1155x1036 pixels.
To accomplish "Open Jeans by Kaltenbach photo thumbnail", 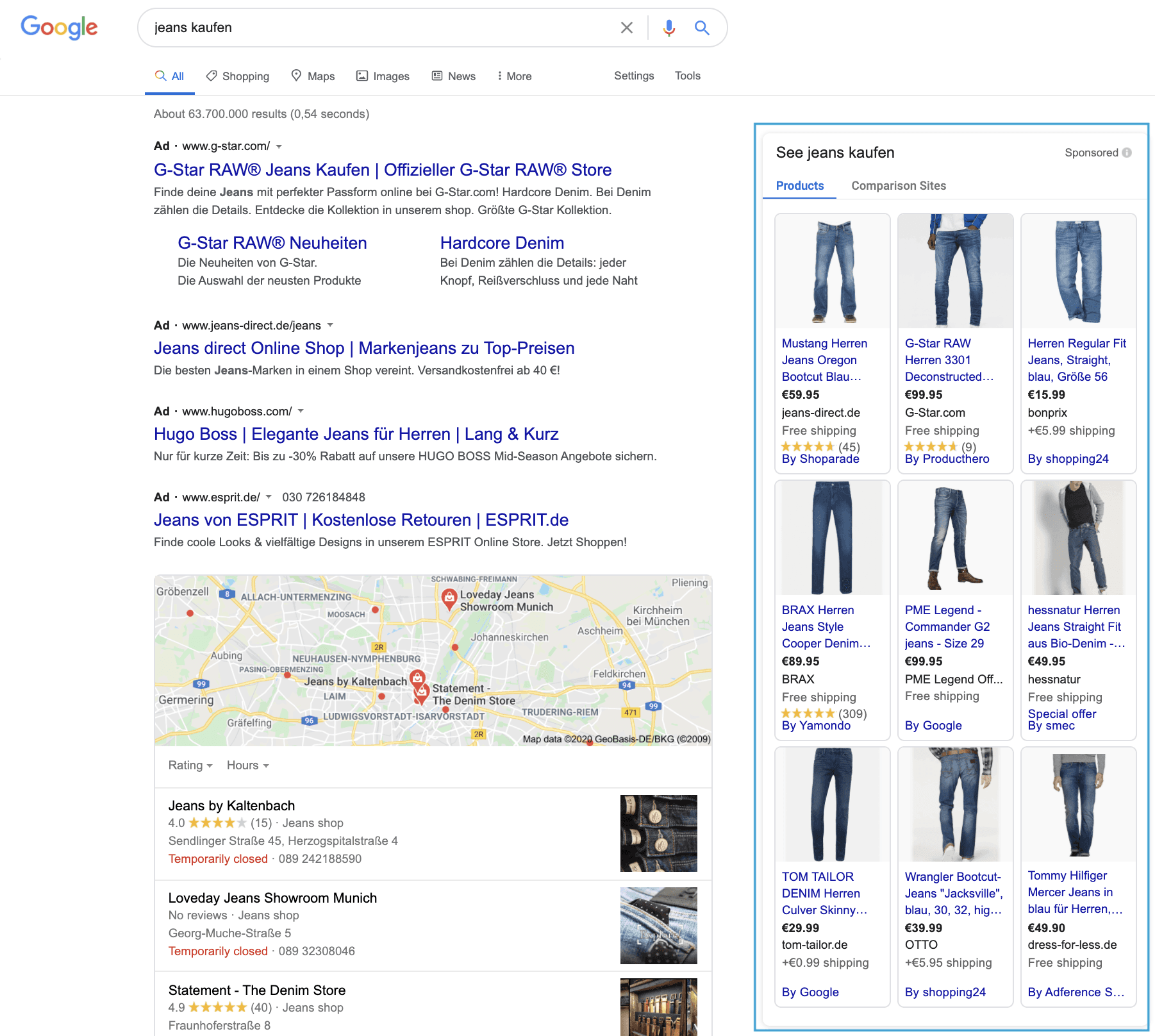I will click(658, 833).
